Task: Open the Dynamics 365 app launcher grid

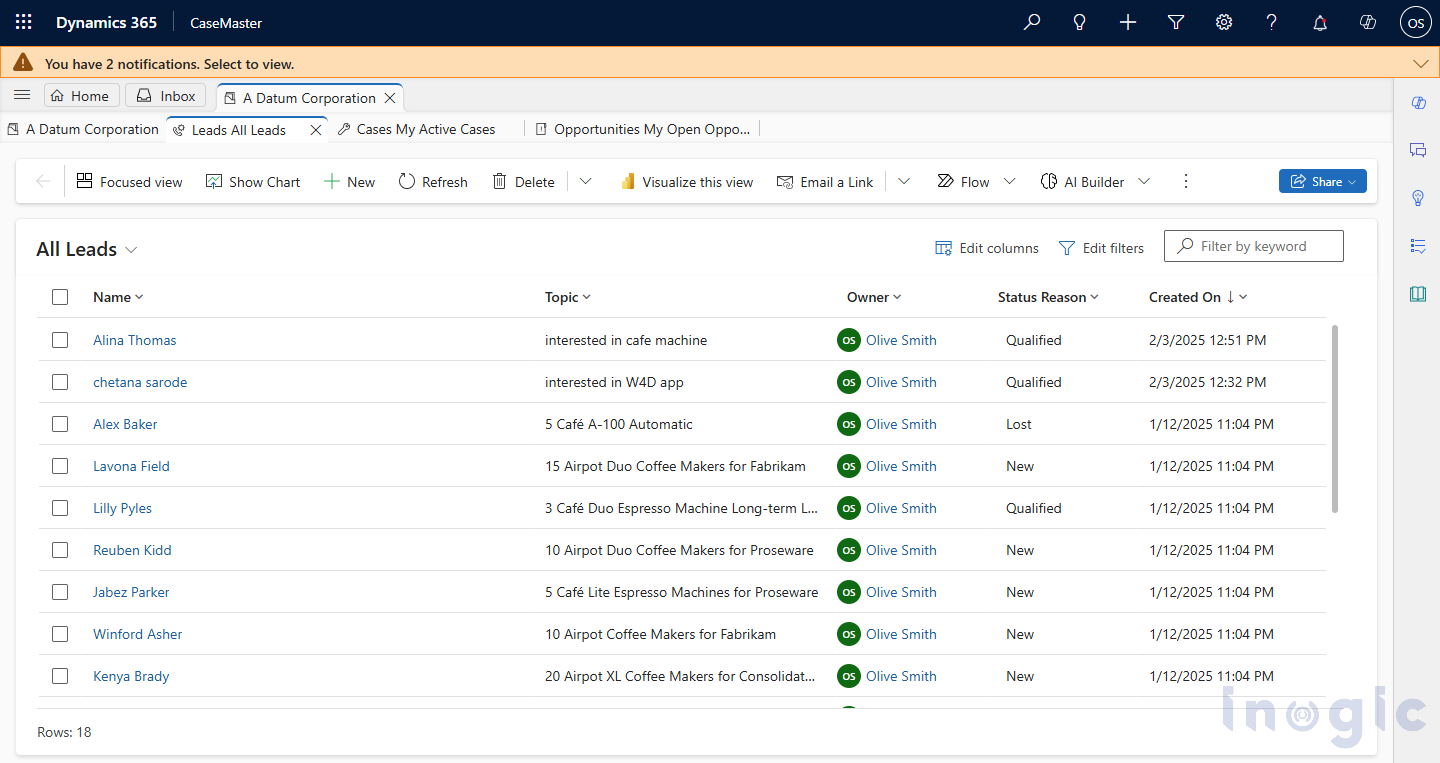Action: 24,22
